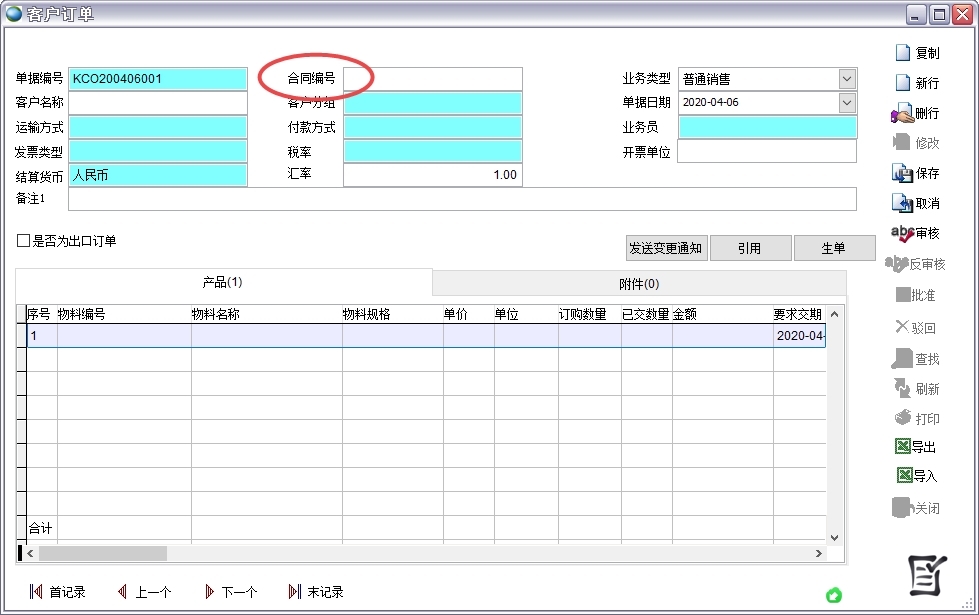The height and width of the screenshot is (615, 979).
Task: Click the horizontal scrollbar thumb under the grid
Action: (x=102, y=553)
